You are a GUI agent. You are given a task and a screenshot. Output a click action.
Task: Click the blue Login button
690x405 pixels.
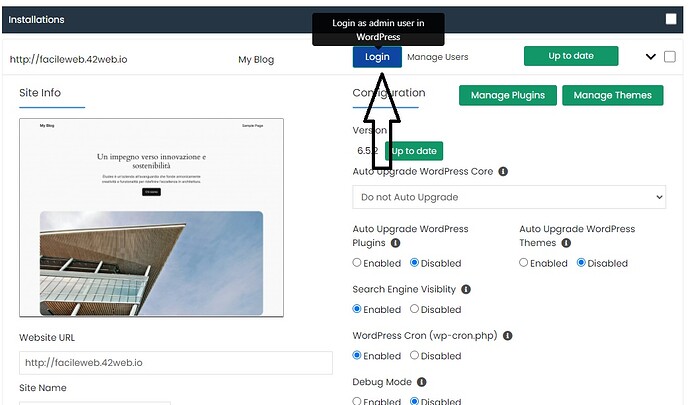tap(377, 57)
